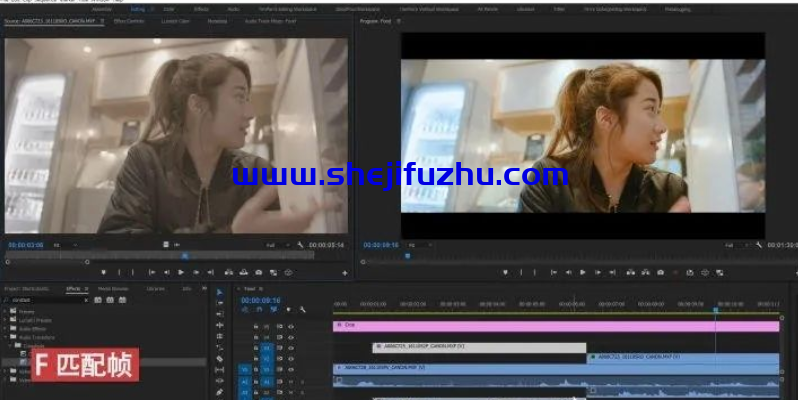Select the Pen tool
The width and height of the screenshot is (798, 400).
(219, 392)
